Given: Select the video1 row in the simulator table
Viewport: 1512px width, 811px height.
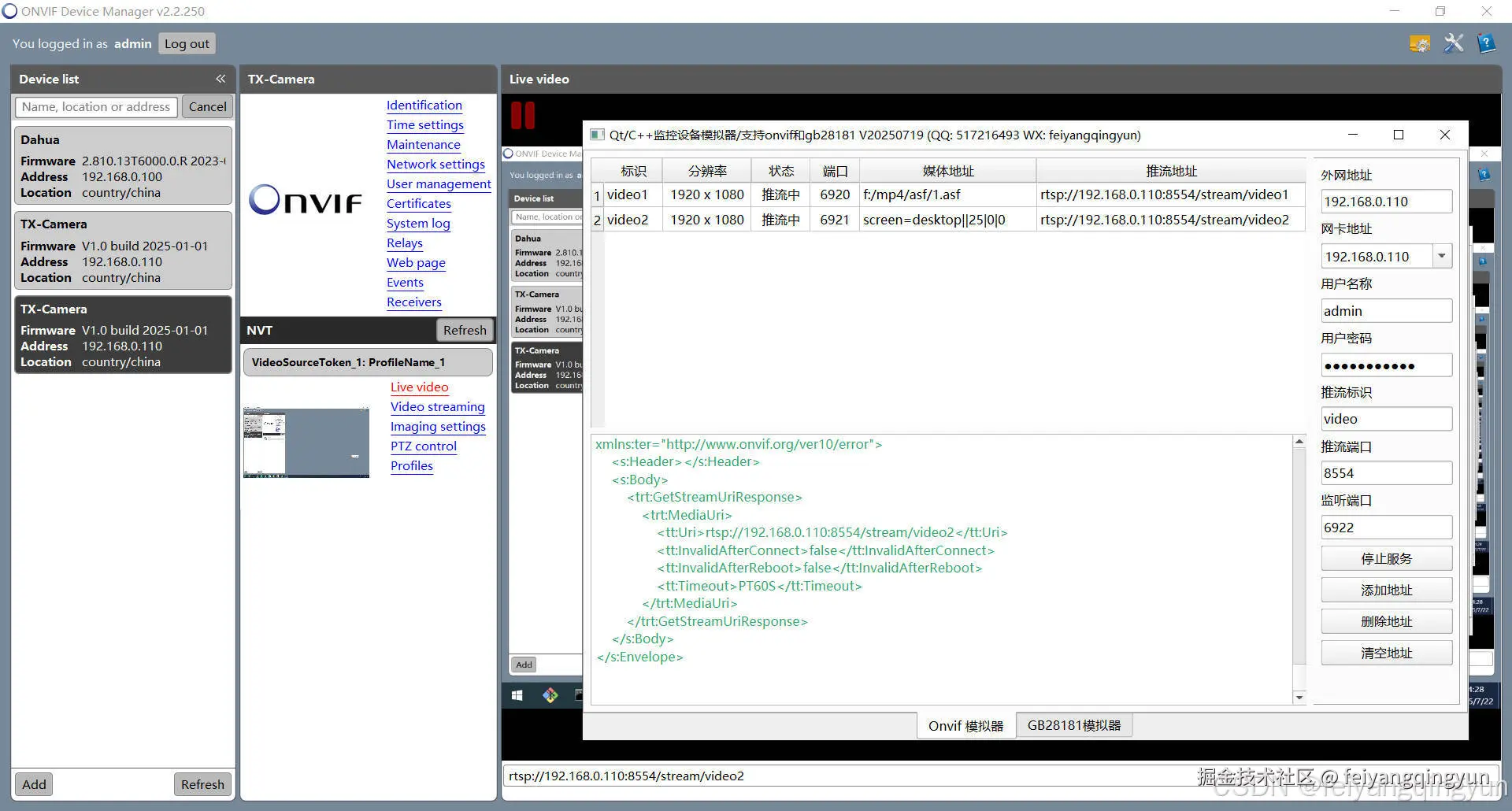Looking at the screenshot, I should 948,194.
